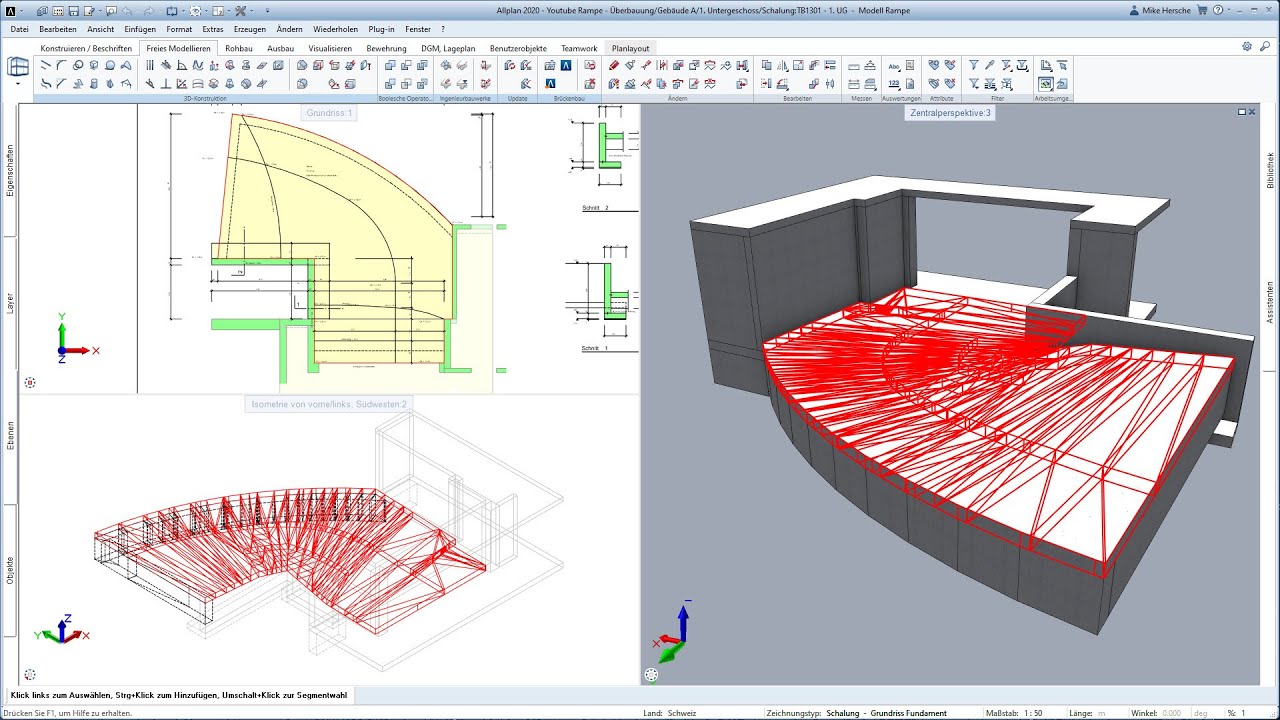Click the '123' icon in Auswertungen group
This screenshot has height=720, width=1280.
tap(894, 84)
